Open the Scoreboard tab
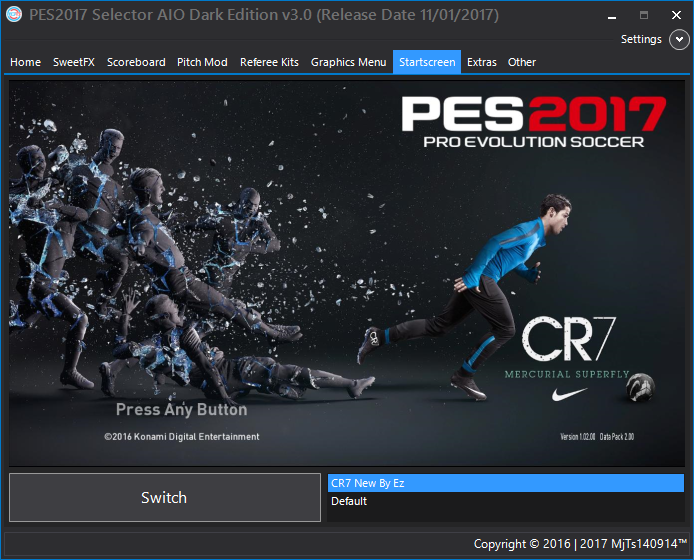 (x=136, y=62)
